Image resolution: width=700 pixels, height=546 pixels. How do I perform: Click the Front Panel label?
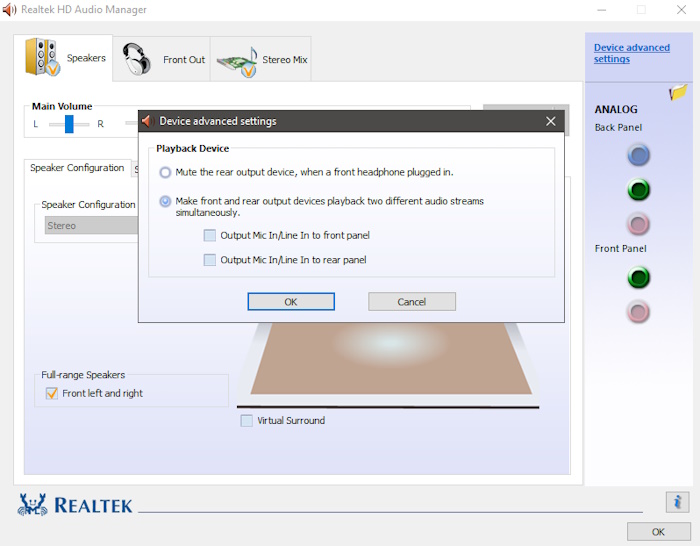[620, 249]
